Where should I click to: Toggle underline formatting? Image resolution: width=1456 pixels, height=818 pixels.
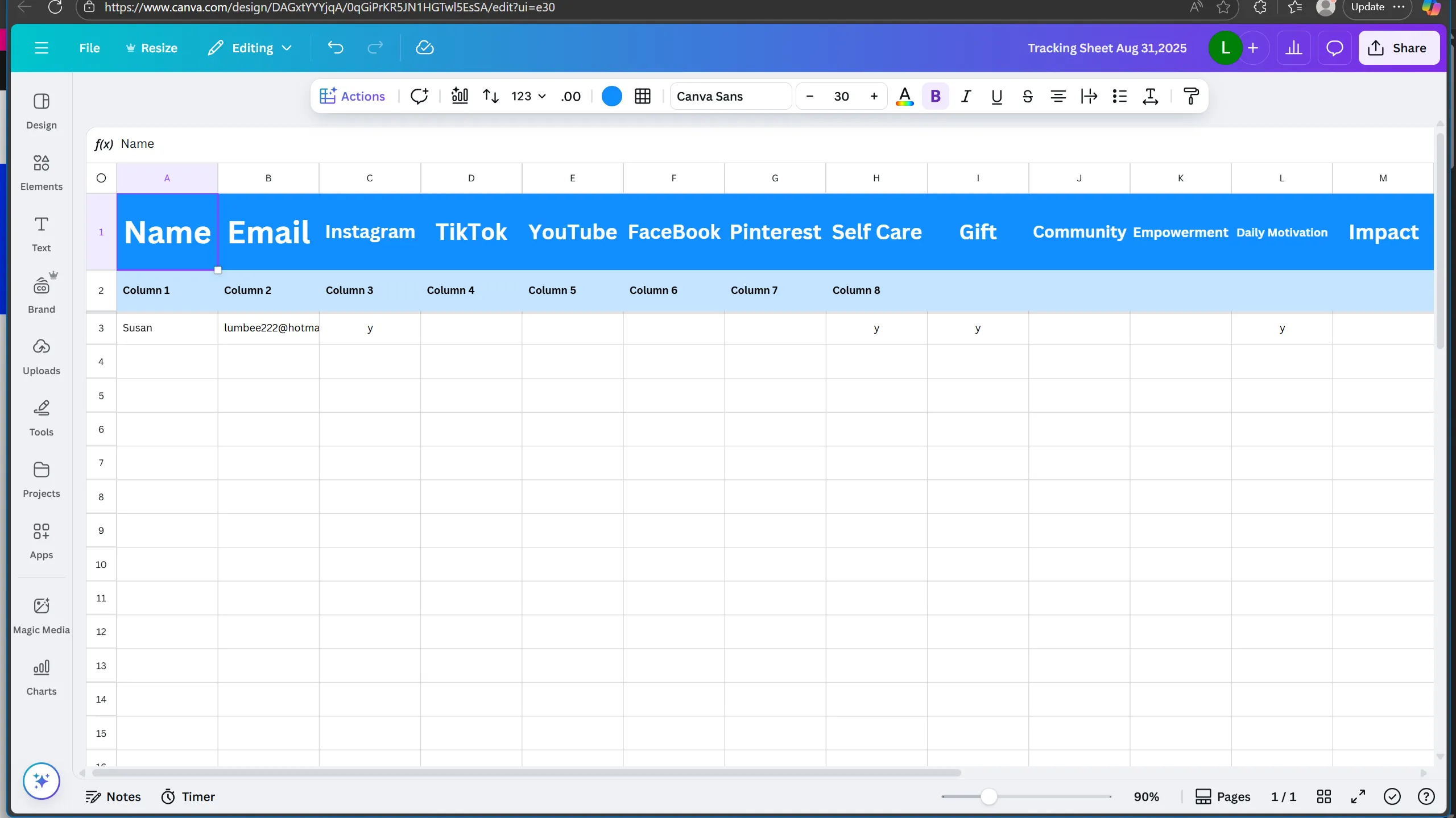[x=996, y=96]
